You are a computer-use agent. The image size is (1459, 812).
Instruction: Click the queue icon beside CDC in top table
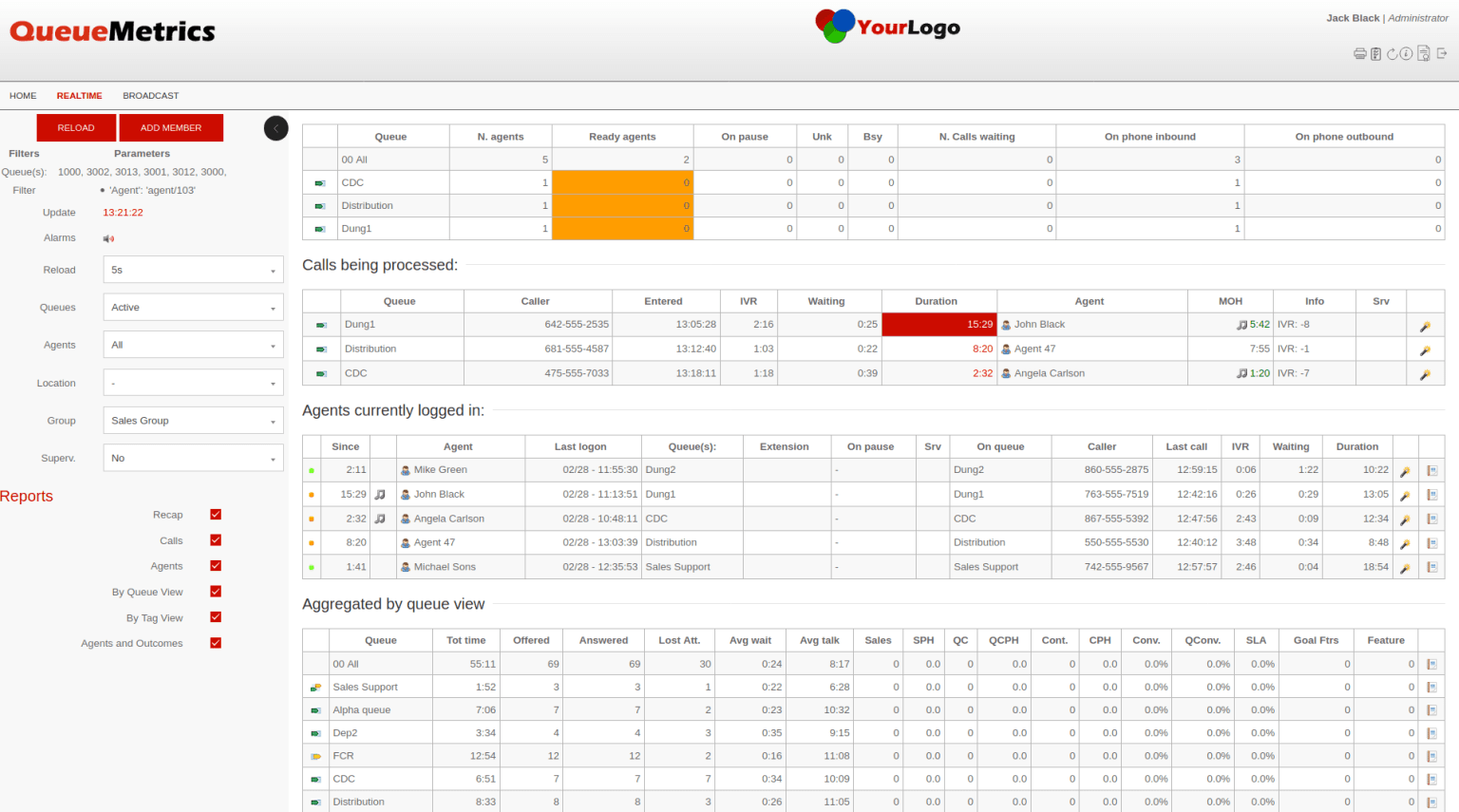[320, 183]
